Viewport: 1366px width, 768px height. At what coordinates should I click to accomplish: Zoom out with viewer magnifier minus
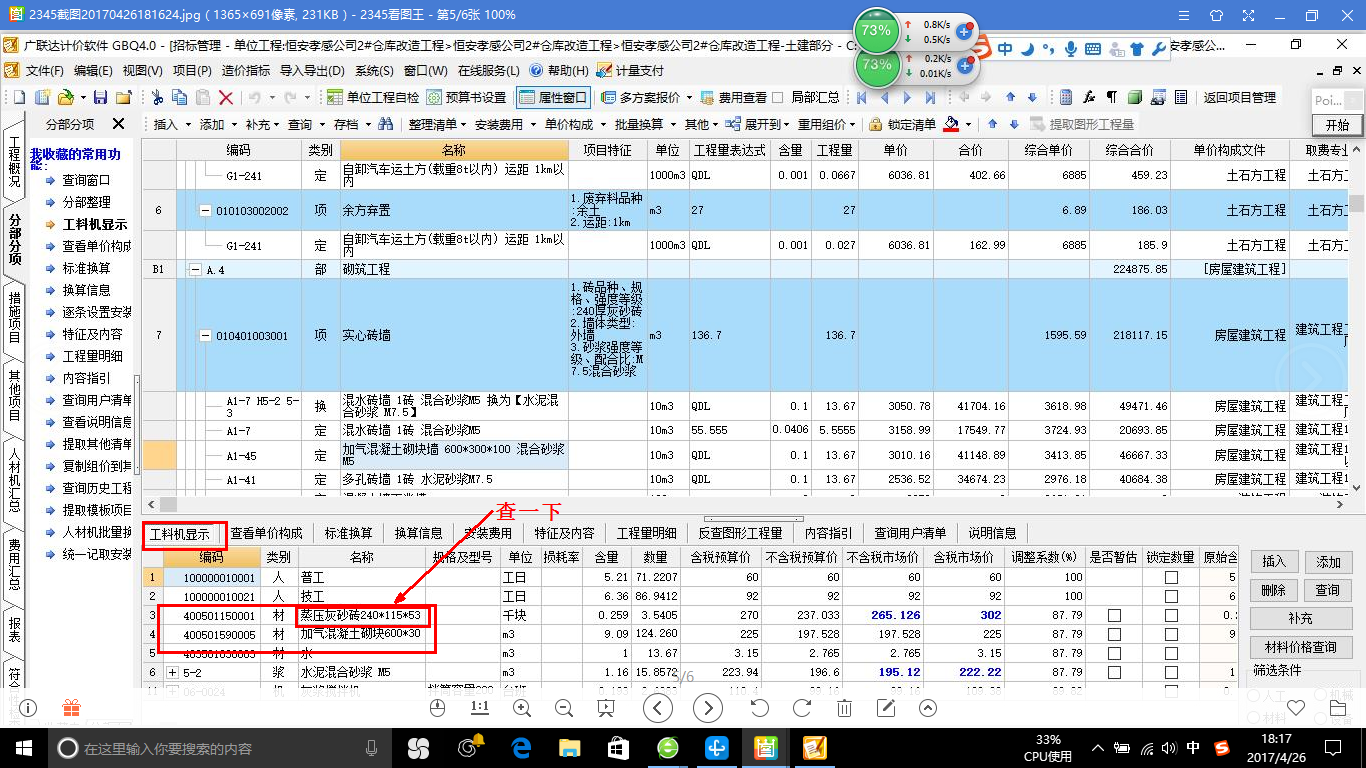coord(563,708)
